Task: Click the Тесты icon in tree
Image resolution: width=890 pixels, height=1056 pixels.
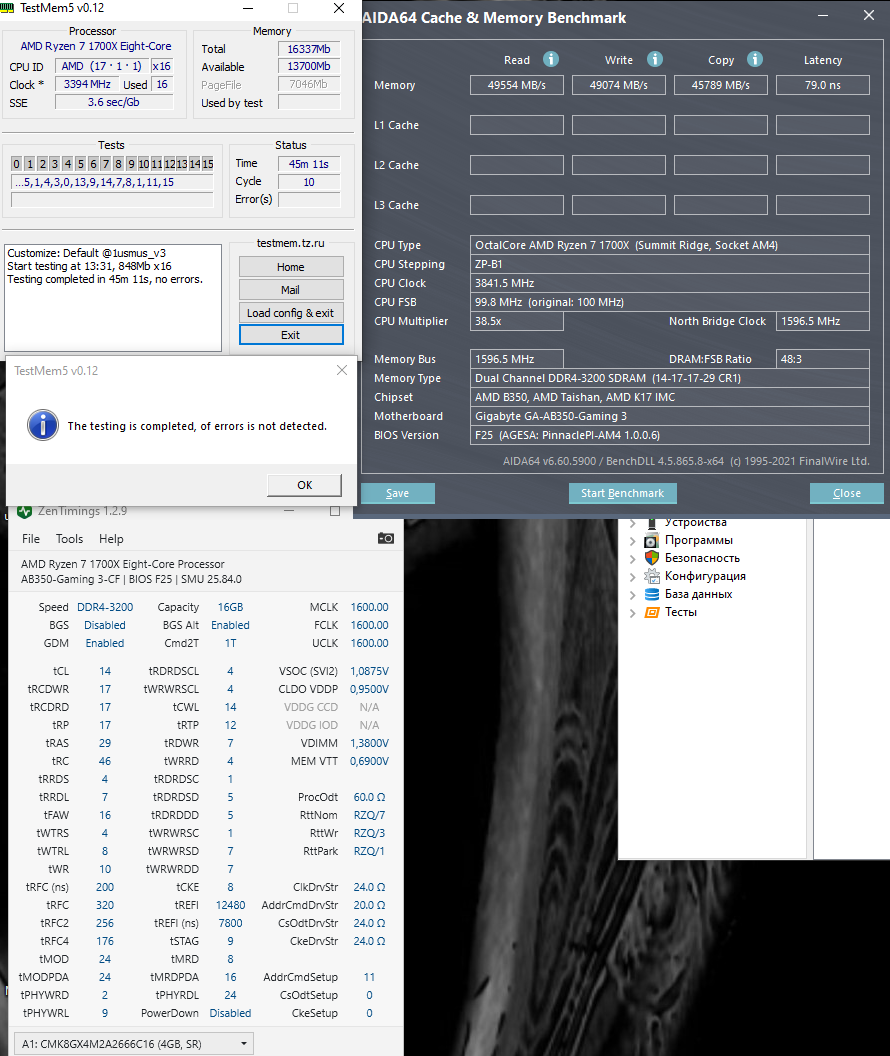Action: coord(651,612)
